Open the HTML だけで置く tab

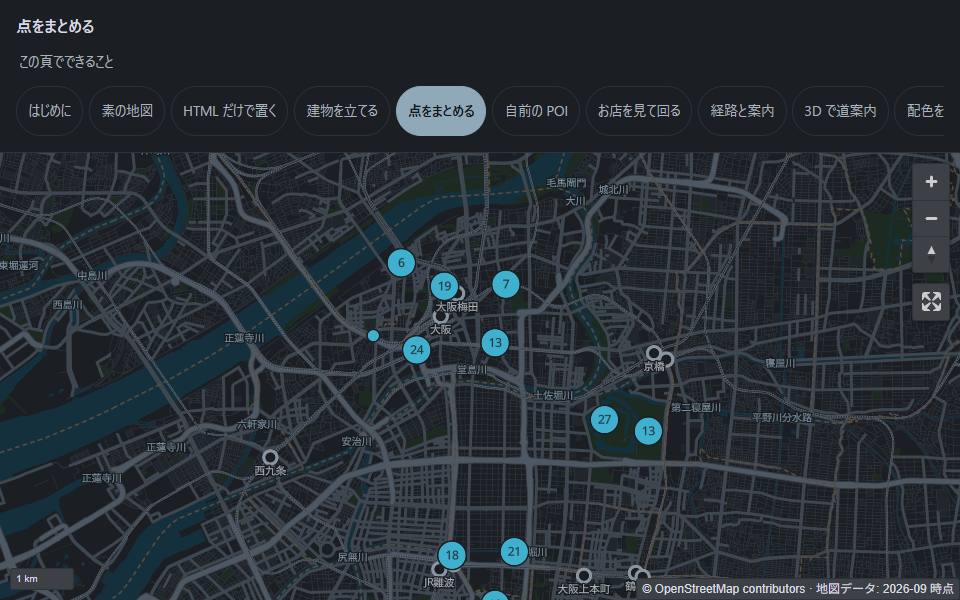(230, 111)
